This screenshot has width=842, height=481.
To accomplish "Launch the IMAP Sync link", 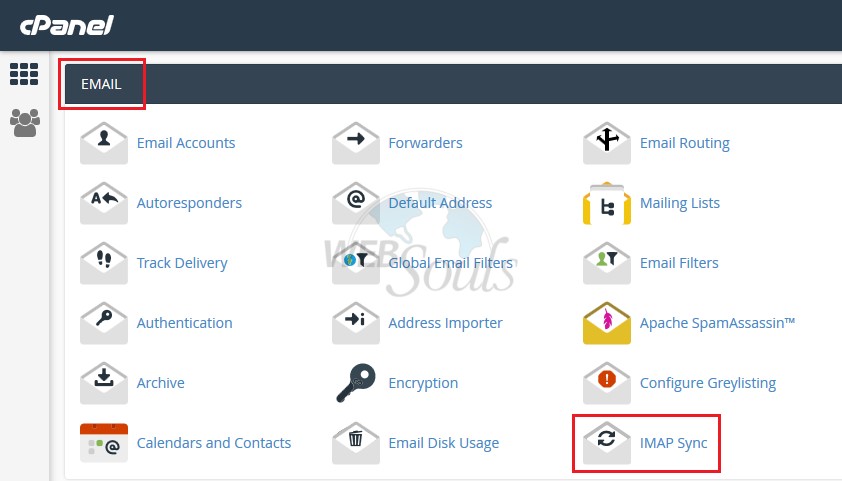I will click(x=673, y=443).
